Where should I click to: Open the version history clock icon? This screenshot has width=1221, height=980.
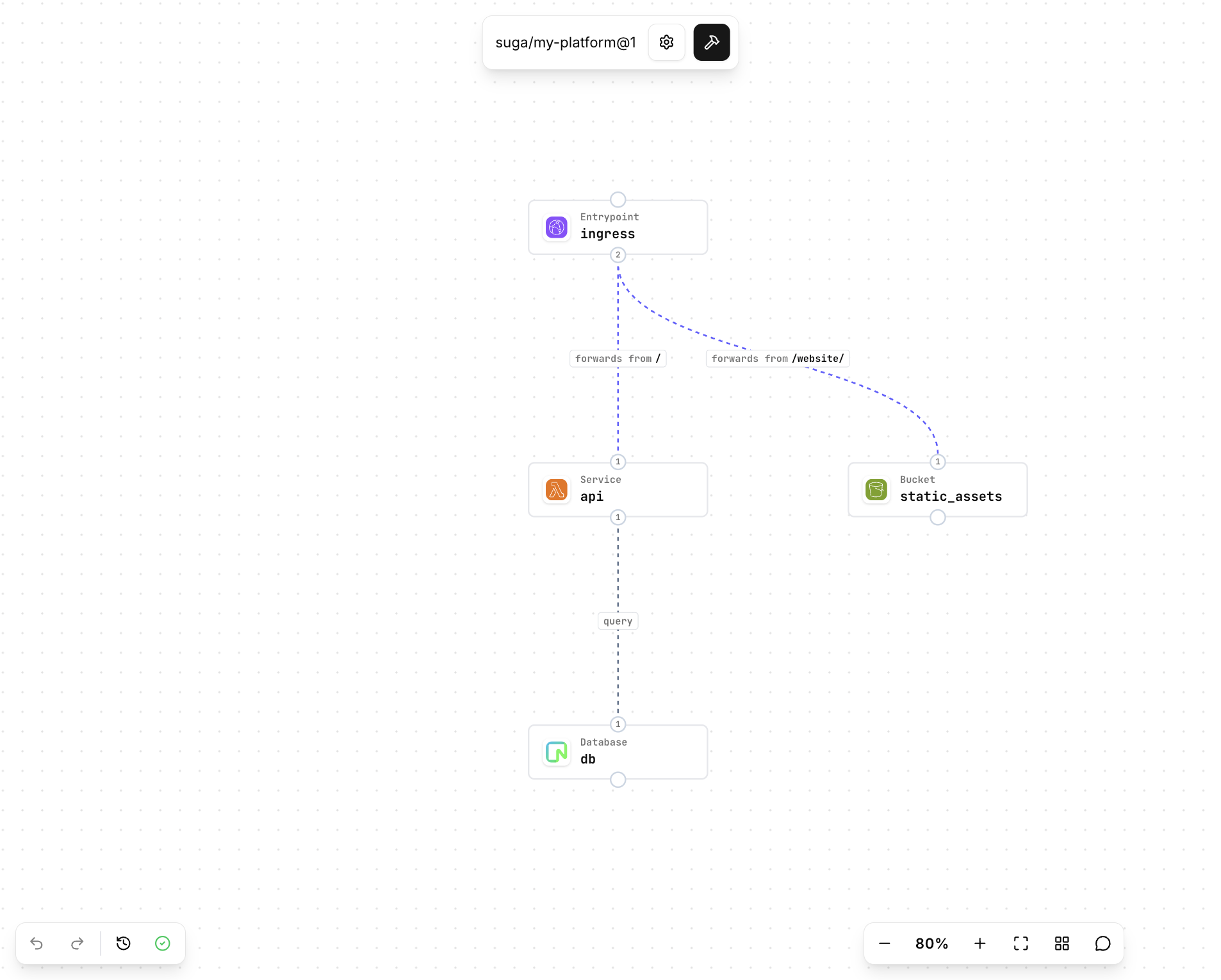(x=124, y=943)
